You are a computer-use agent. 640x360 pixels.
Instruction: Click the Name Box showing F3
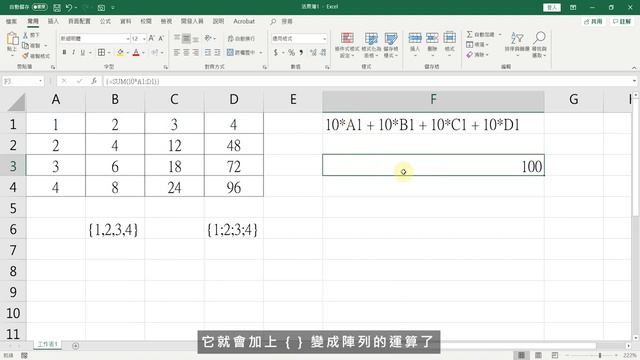[23, 81]
